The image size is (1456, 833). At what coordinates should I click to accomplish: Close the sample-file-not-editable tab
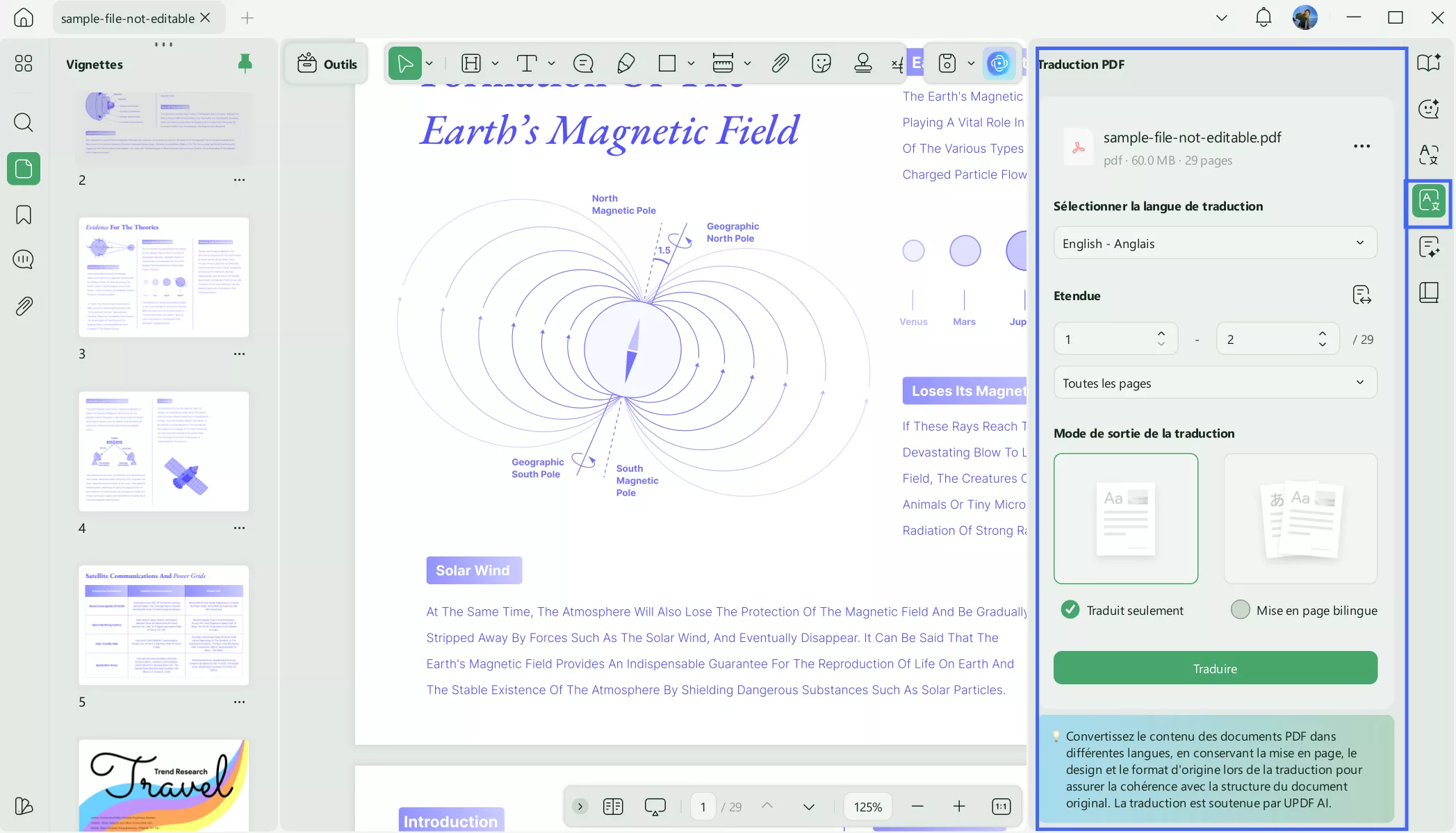205,18
